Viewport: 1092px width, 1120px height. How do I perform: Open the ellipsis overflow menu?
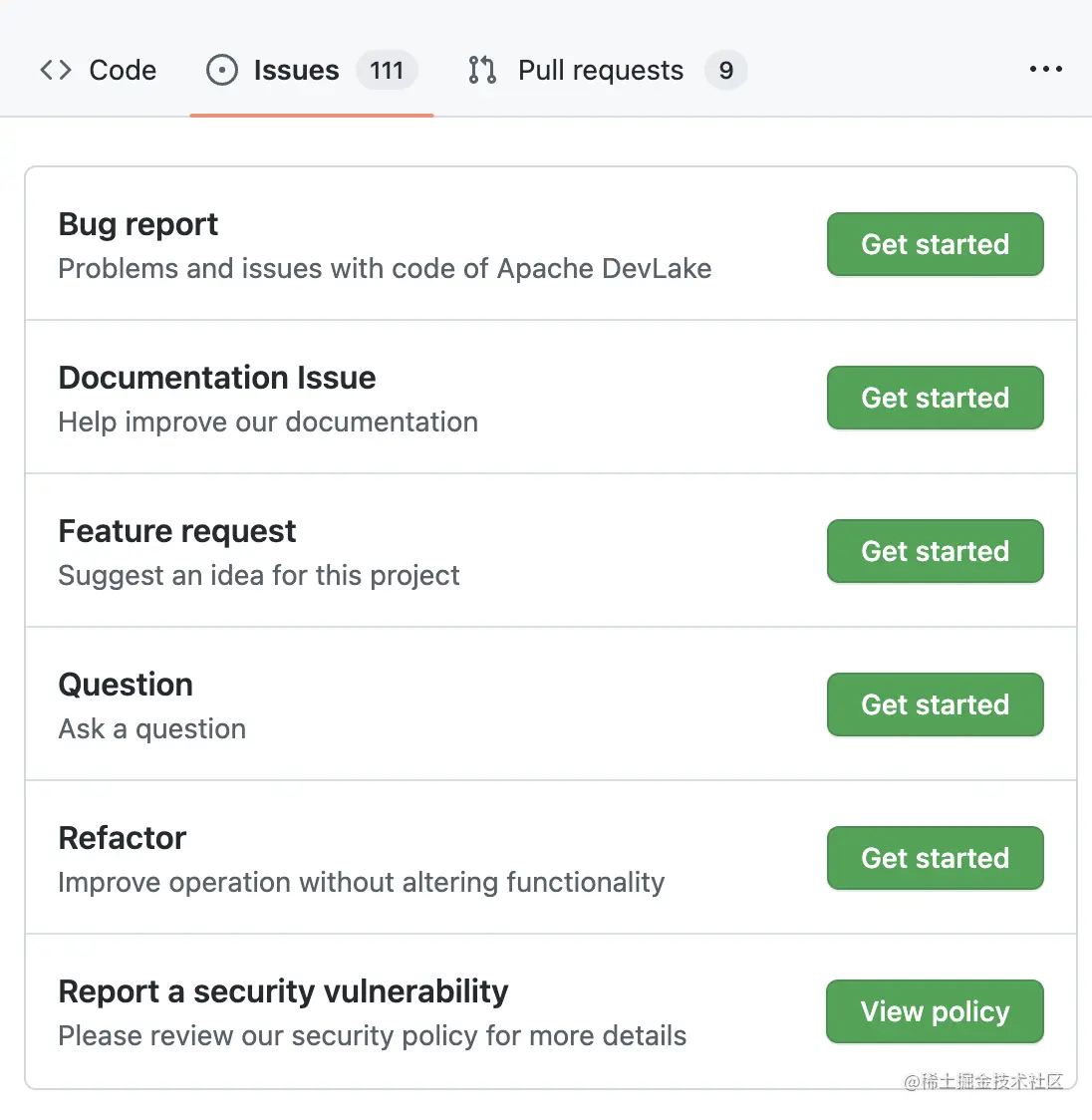tap(1046, 69)
